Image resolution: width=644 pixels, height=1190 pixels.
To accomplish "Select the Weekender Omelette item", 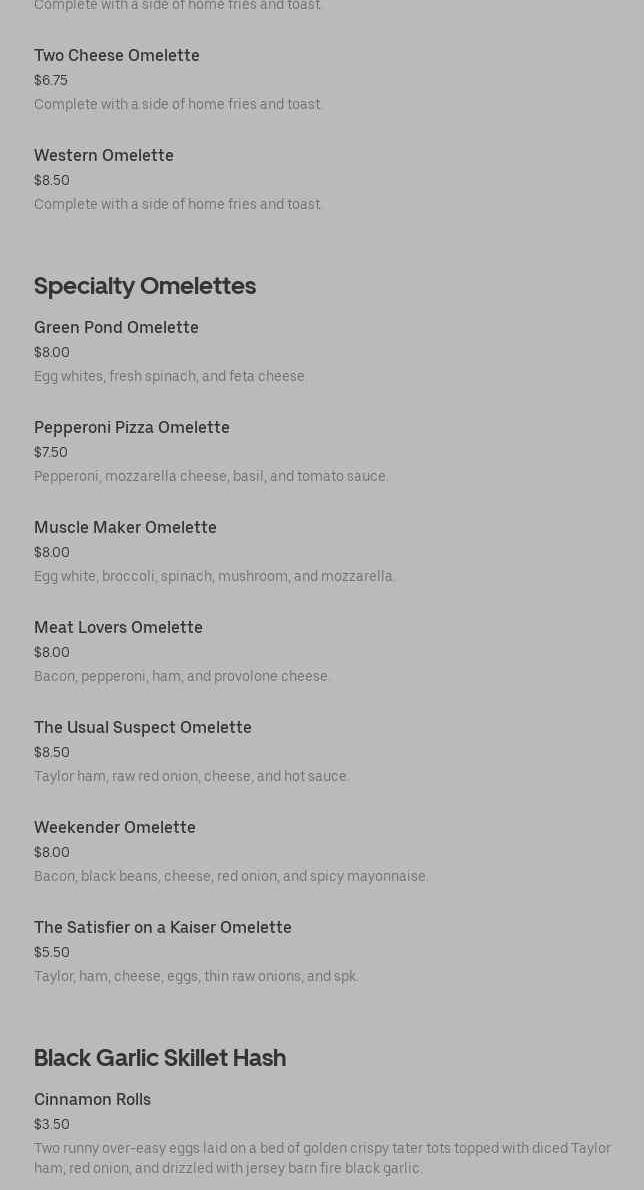I will (115, 828).
